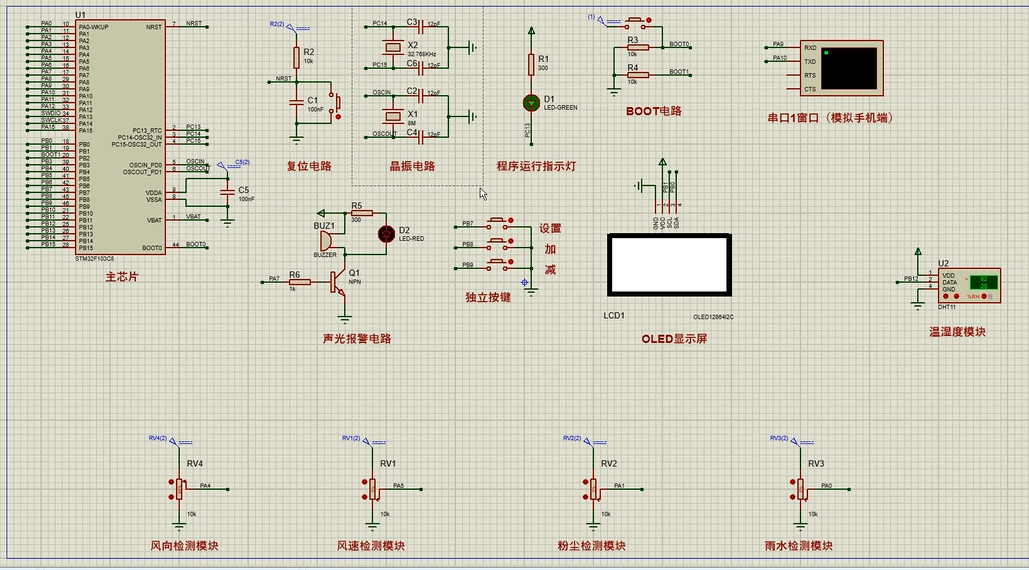Select the 8M crystal X1
1029x570 pixels.
click(392, 116)
